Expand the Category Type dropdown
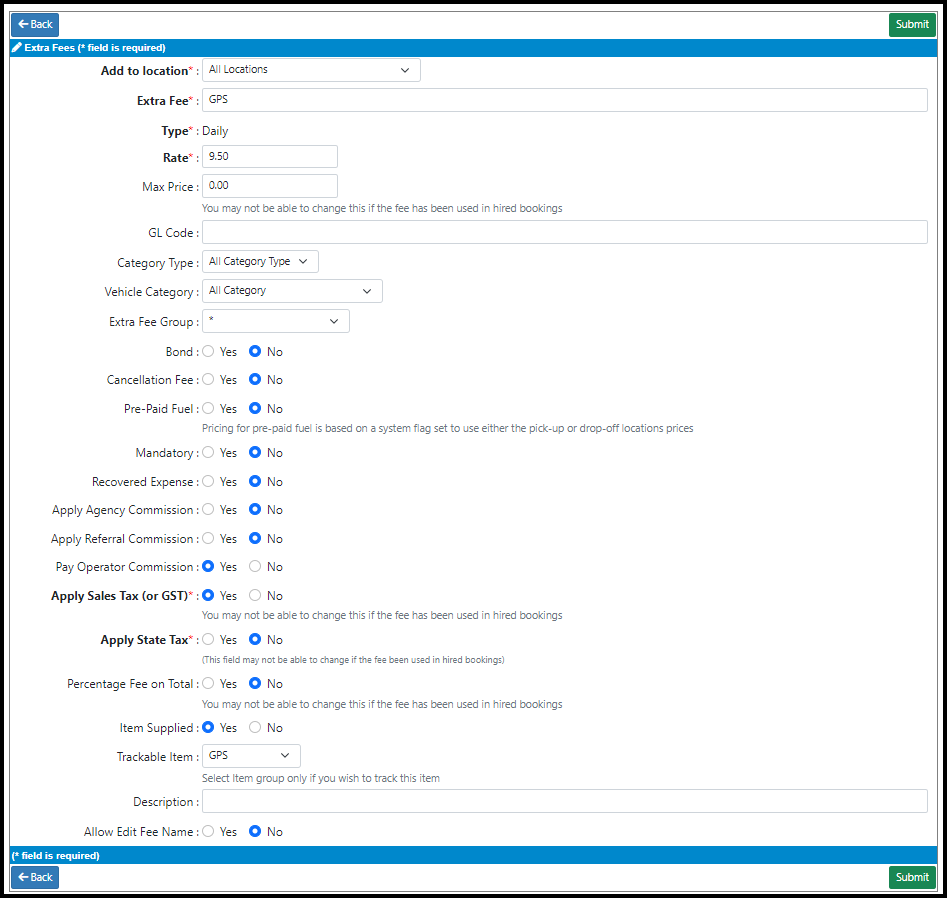Screen dimensions: 947x898 260,262
